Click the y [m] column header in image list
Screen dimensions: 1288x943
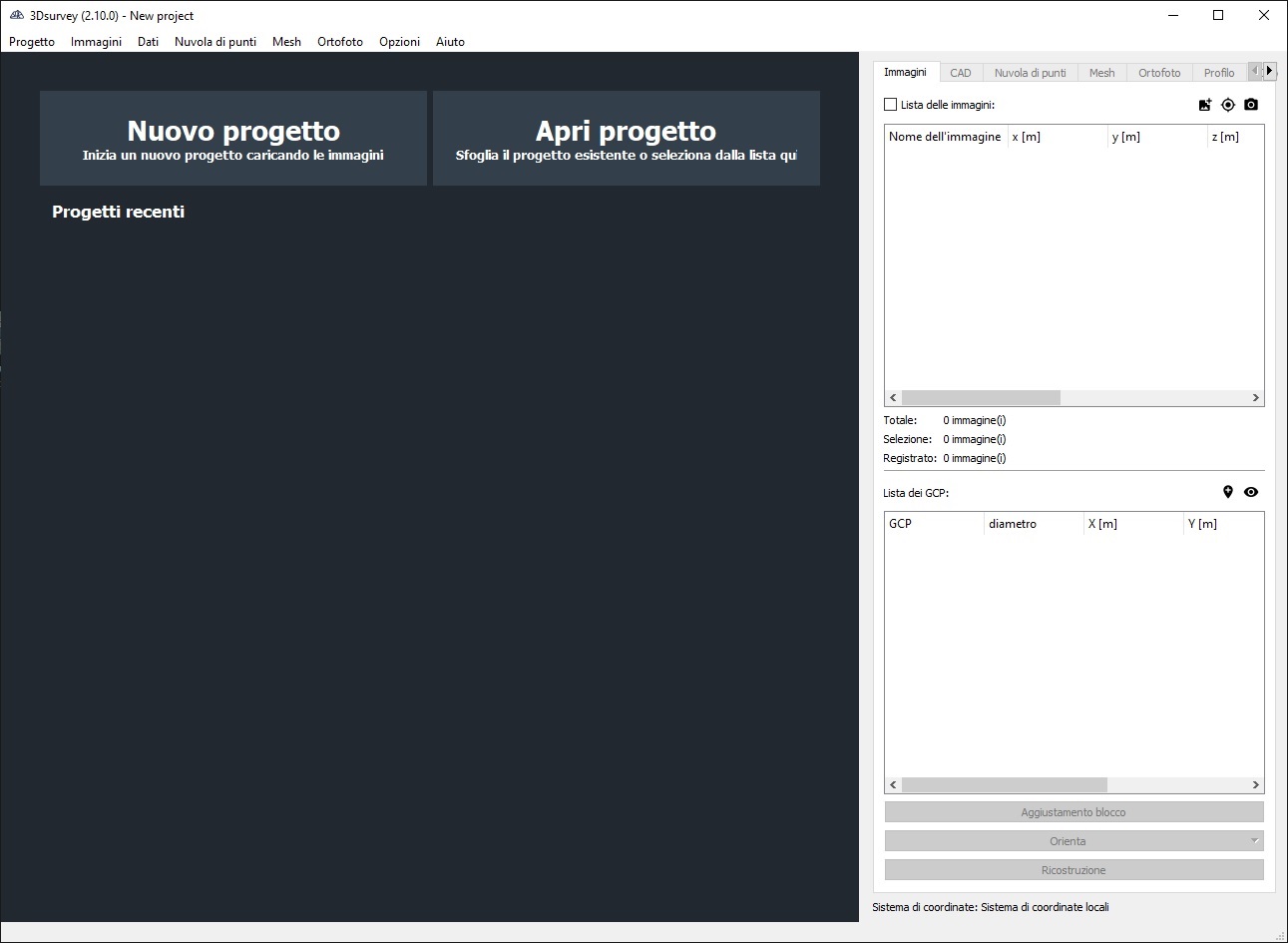[1156, 137]
